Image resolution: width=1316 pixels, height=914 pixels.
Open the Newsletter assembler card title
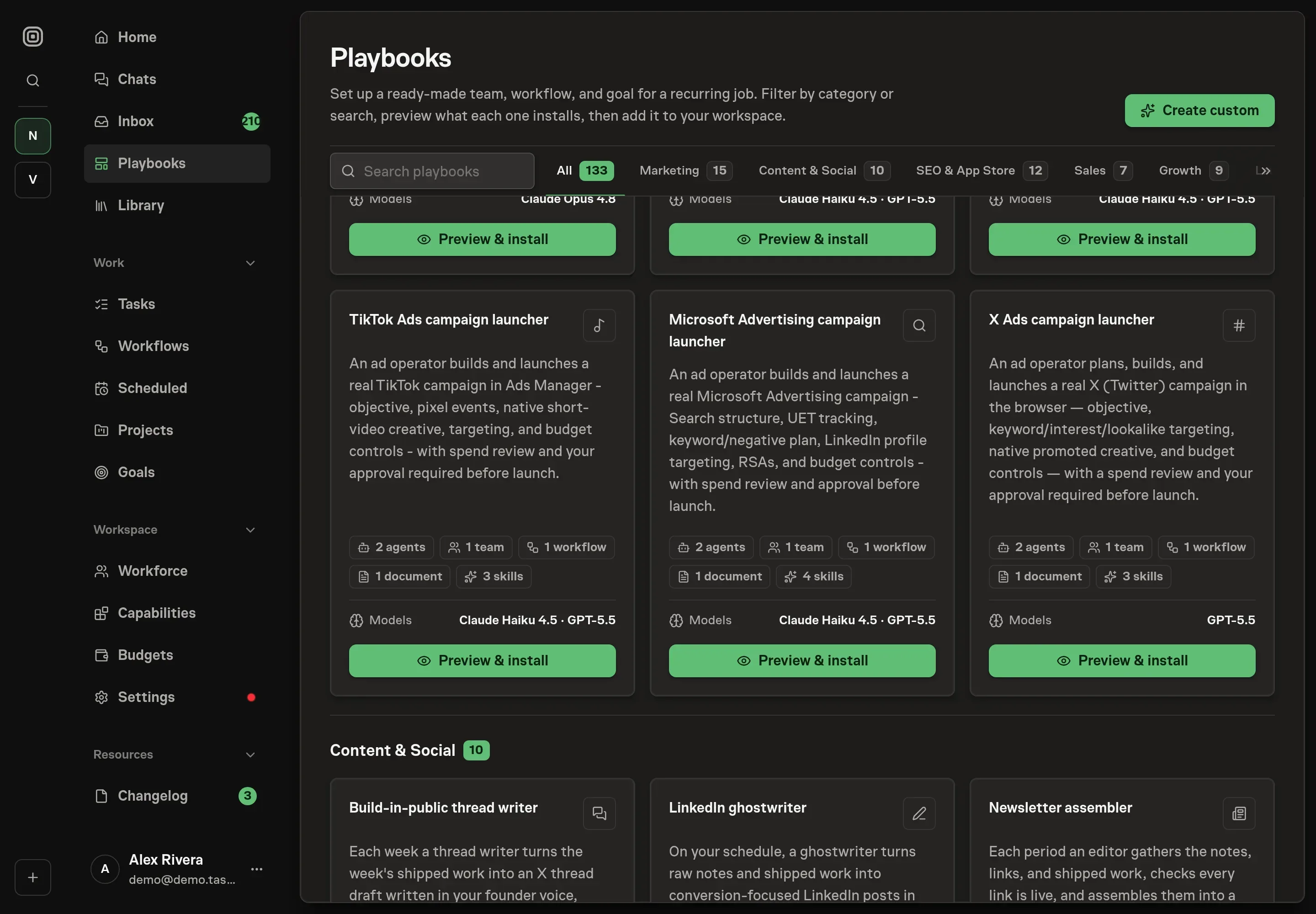(x=1060, y=808)
